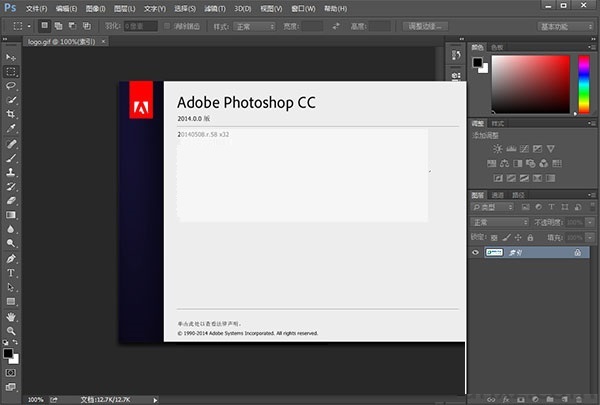Add a Brightness/Contrast adjustment
Viewport: 600px width, 405px height.
(497, 149)
